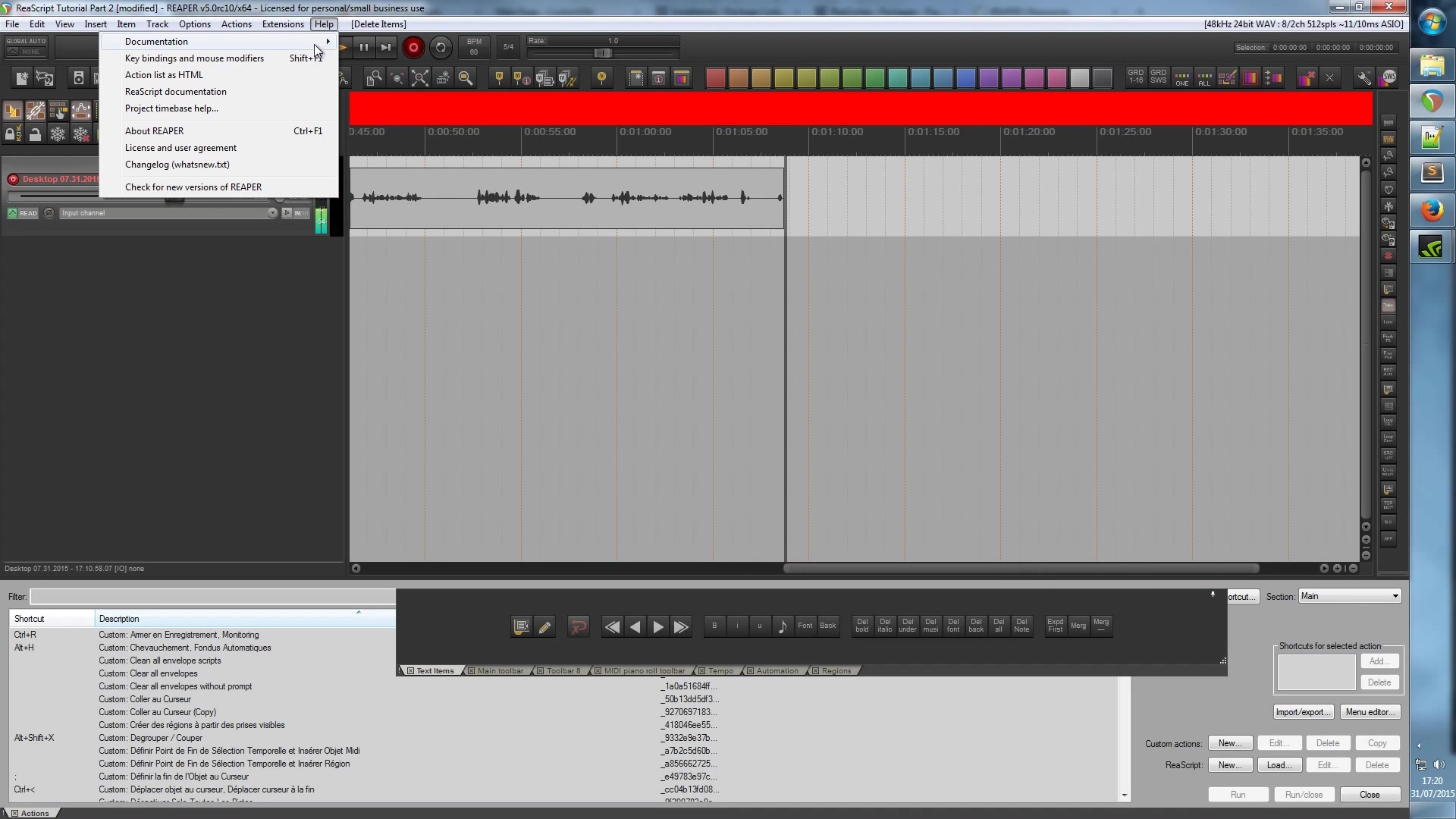Image resolution: width=1456 pixels, height=819 pixels.
Task: Open the Section dropdown showing Main
Action: tap(1350, 596)
